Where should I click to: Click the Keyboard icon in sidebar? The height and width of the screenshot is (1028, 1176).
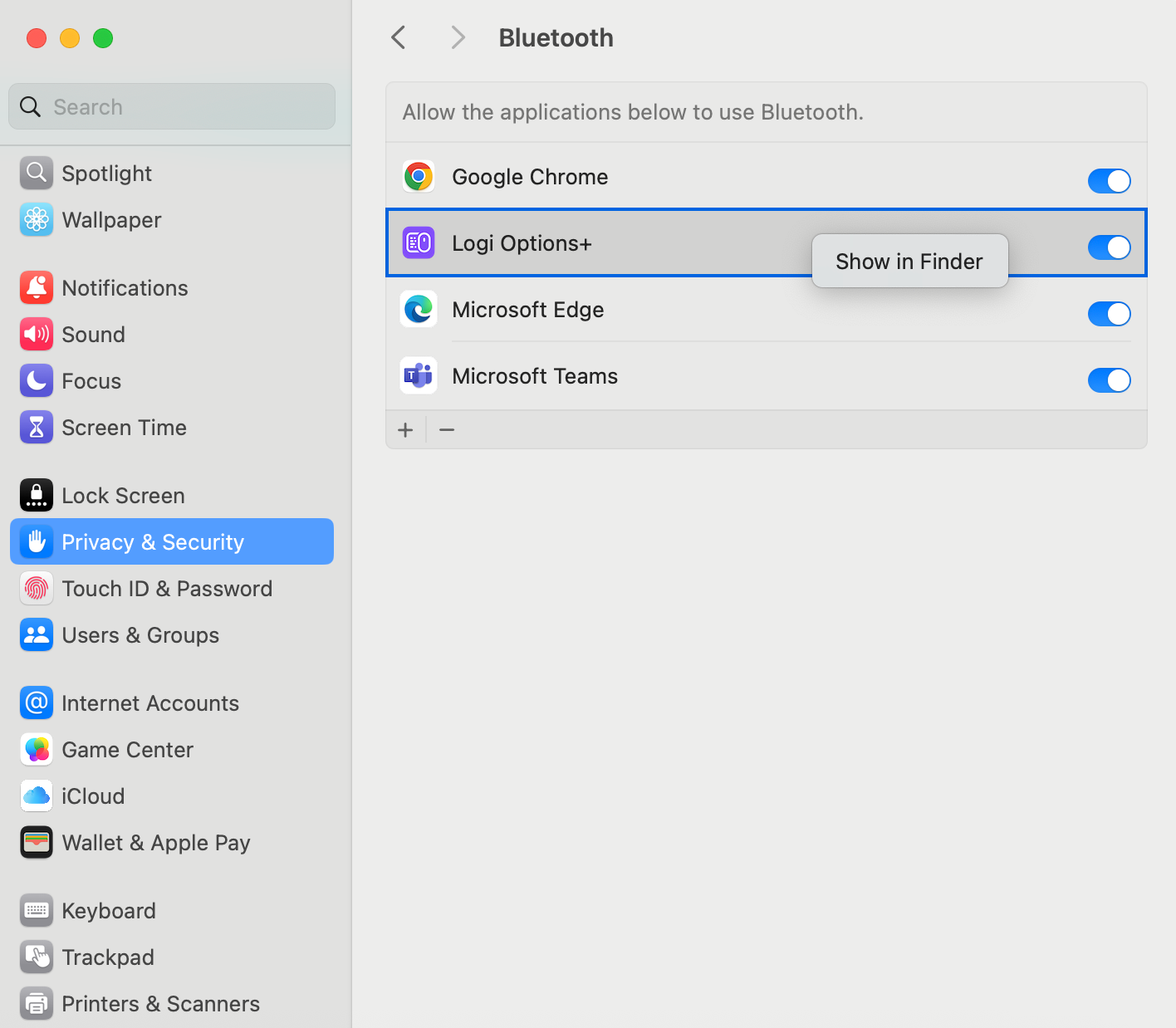tap(37, 910)
